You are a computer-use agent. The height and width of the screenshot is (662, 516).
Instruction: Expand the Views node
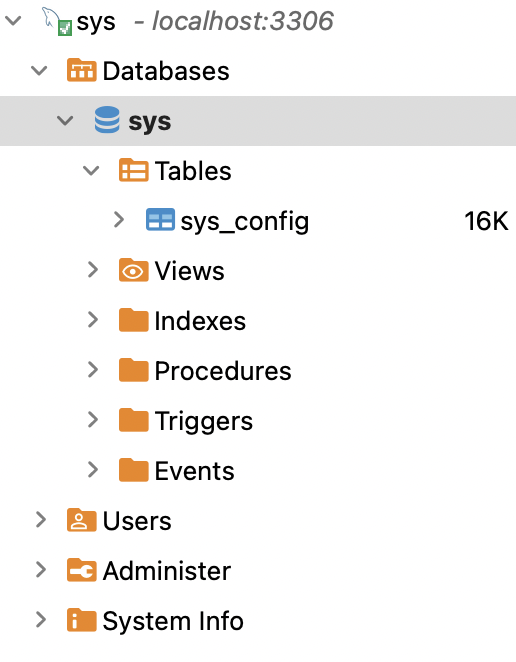(x=93, y=270)
